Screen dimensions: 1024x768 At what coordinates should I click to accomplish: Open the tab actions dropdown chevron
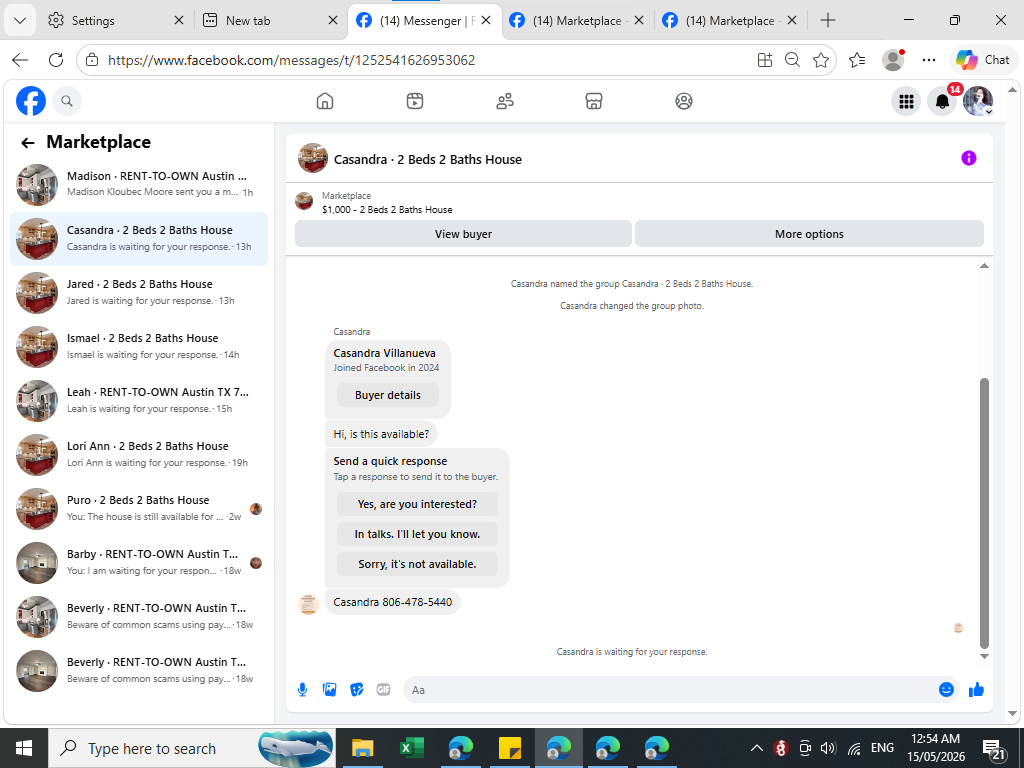click(x=20, y=20)
